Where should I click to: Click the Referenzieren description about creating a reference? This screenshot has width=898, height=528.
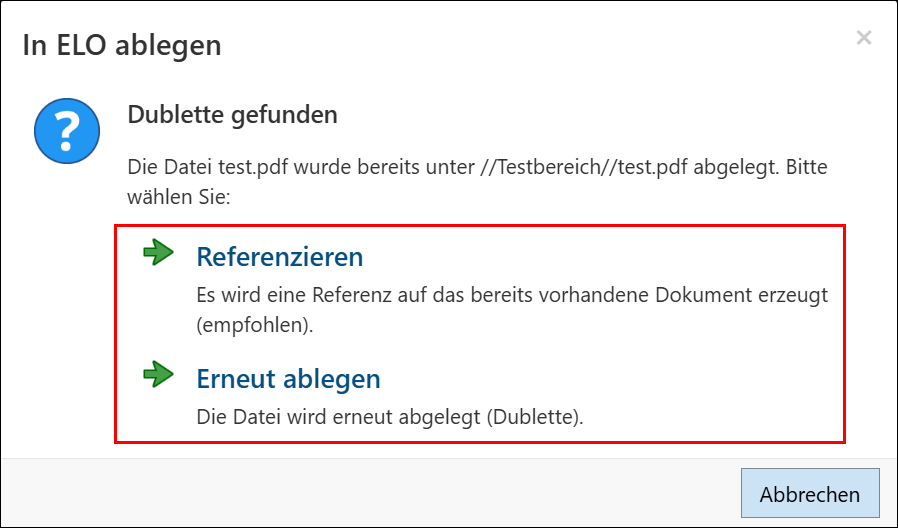click(512, 297)
